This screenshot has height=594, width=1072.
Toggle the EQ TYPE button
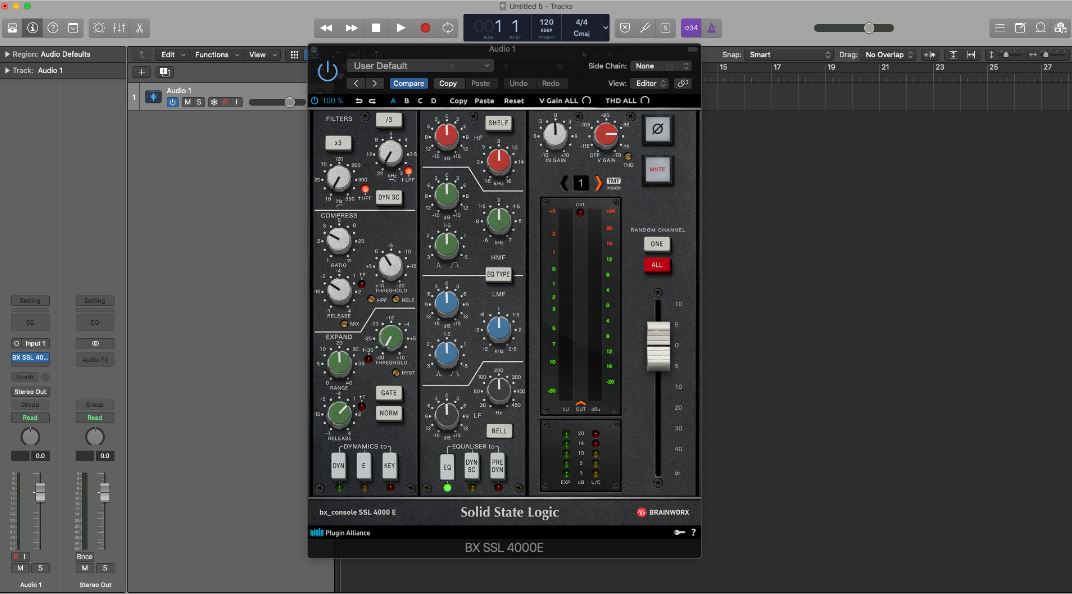coord(498,274)
